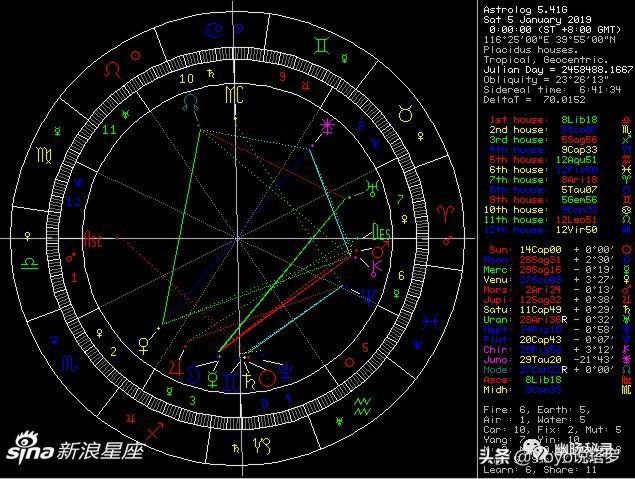Click the red Asc ascendant marker
635x479 pixels.
93,240
